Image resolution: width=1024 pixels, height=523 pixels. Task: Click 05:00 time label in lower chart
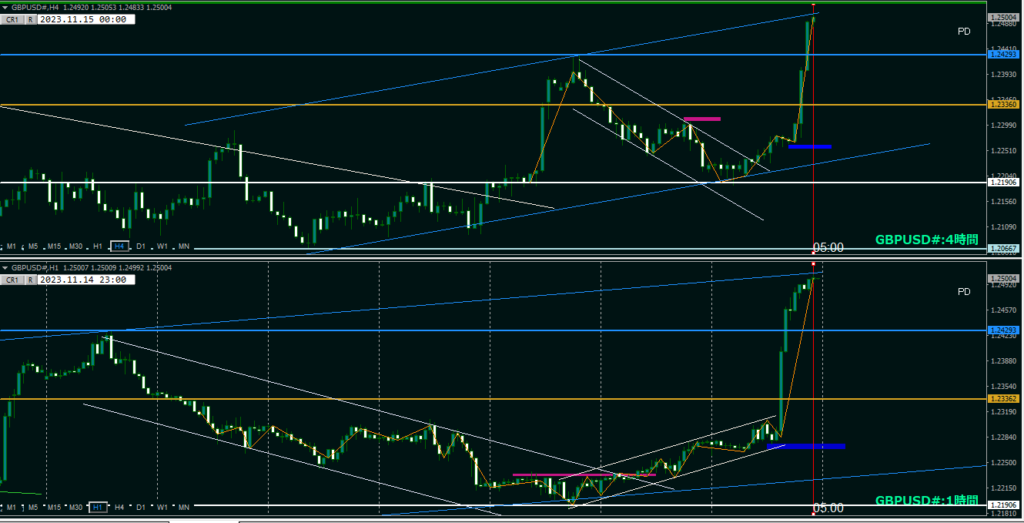pyautogui.click(x=827, y=508)
